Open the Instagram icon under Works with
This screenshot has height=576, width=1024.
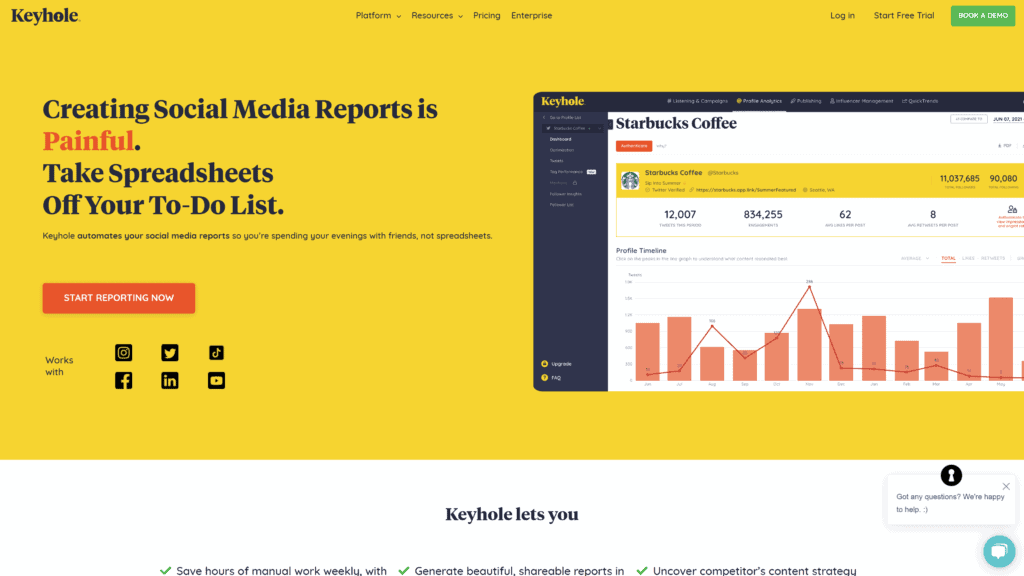pyautogui.click(x=123, y=353)
